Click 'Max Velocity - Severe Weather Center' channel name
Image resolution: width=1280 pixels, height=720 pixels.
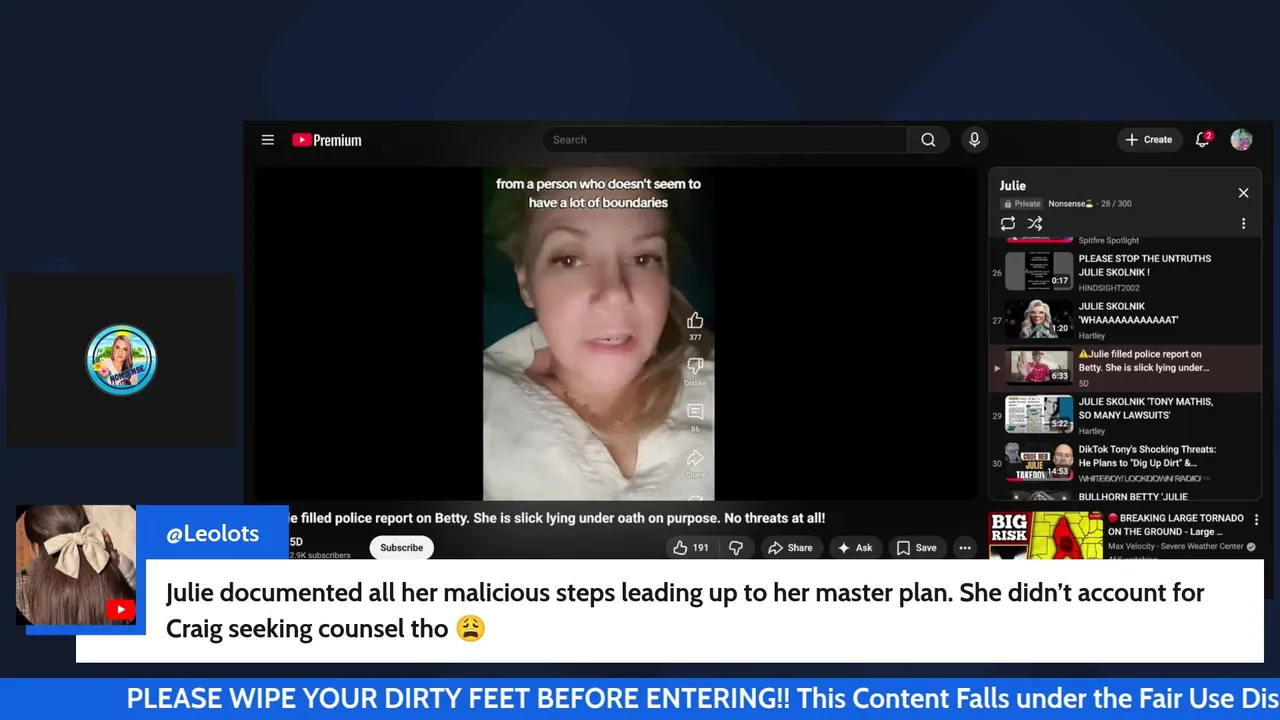pyautogui.click(x=1176, y=546)
